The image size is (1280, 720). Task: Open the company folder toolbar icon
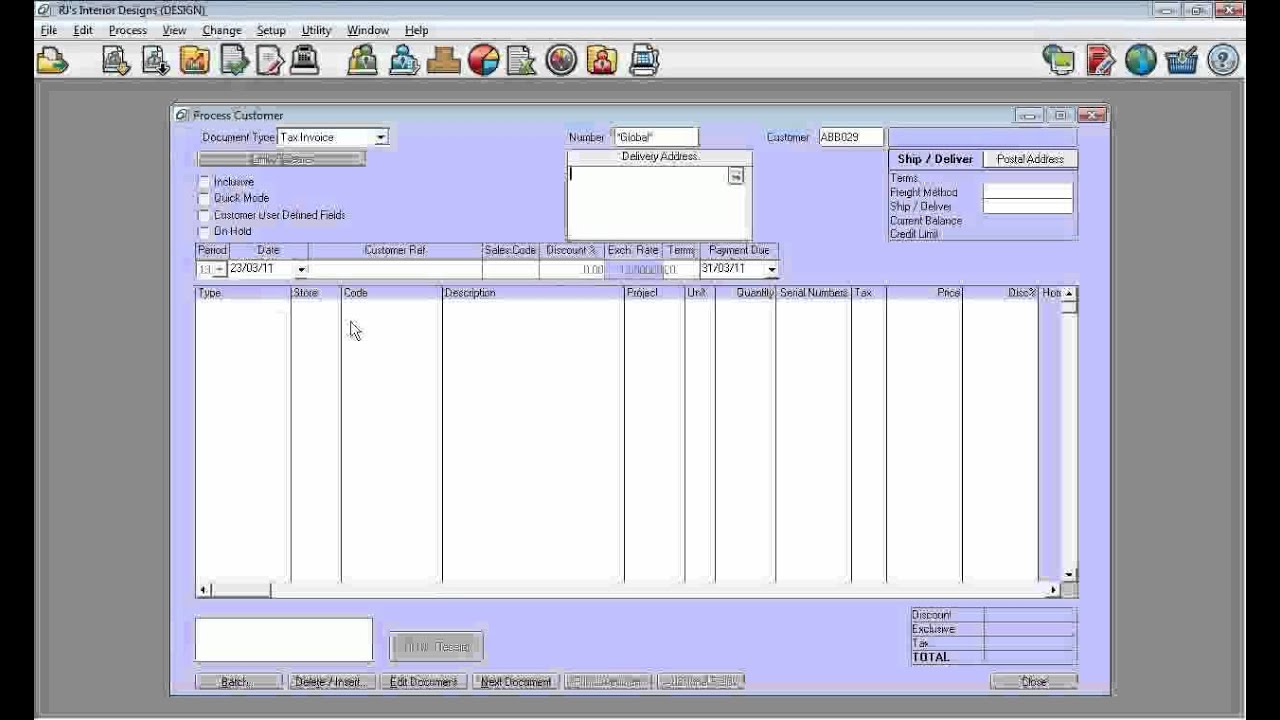[x=52, y=61]
